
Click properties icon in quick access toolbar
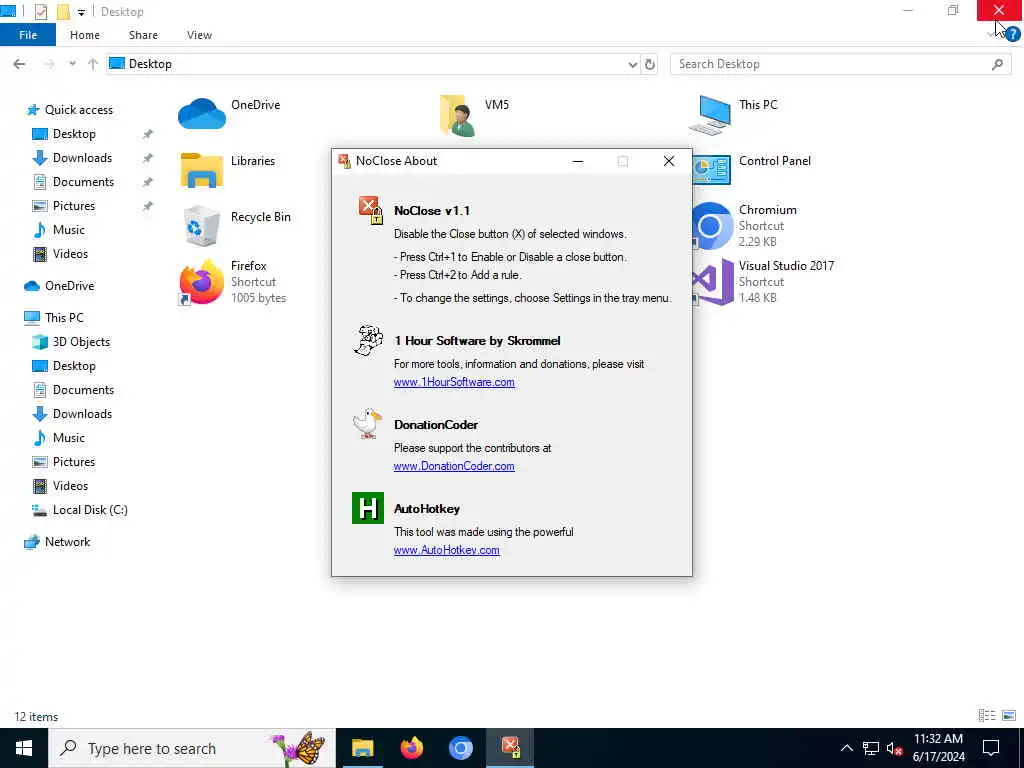tap(40, 12)
